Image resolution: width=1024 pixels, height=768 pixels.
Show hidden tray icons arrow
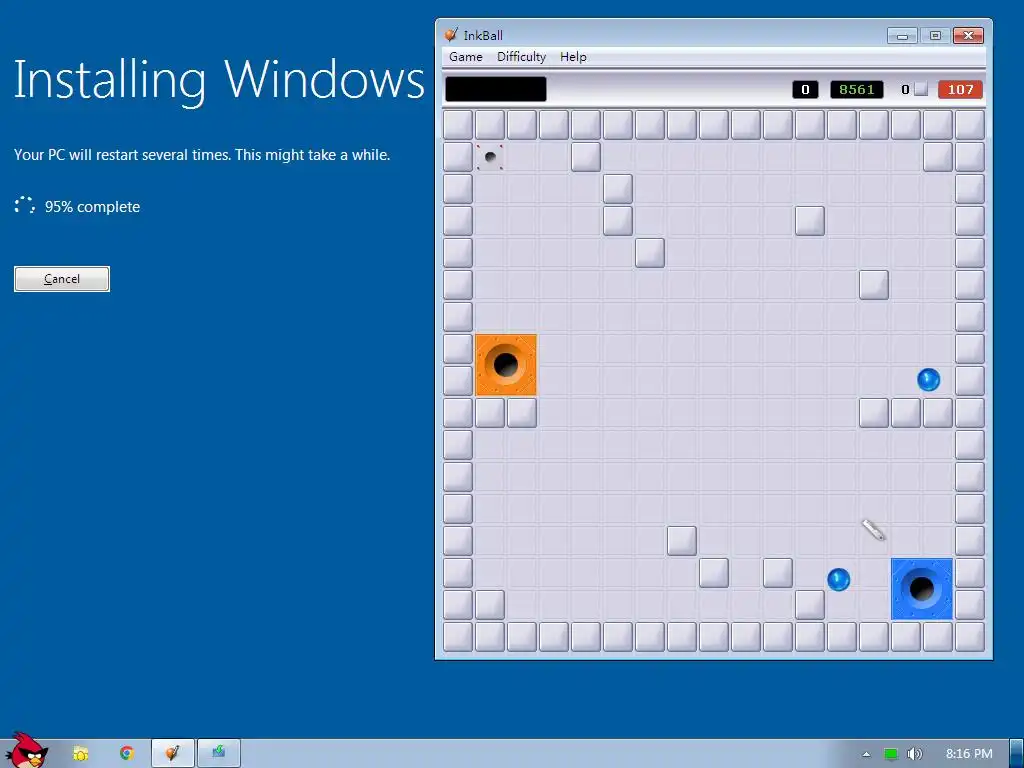(866, 754)
